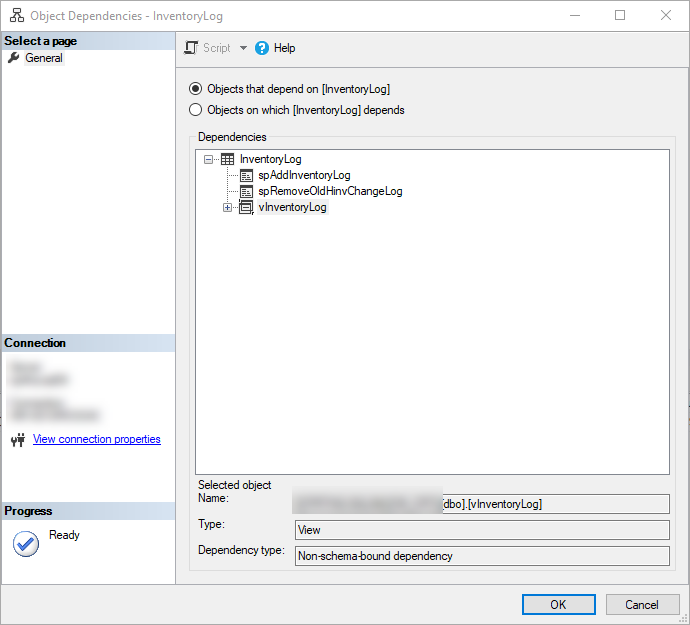Click the selected object Name field

pyautogui.click(x=482, y=504)
